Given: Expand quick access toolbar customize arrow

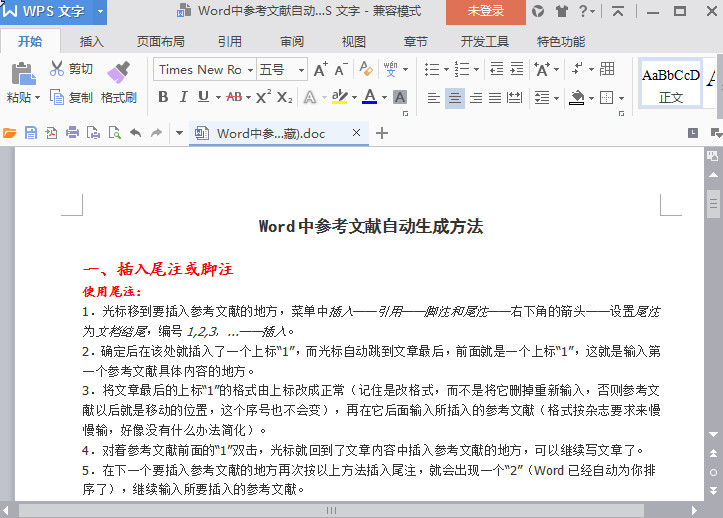Looking at the screenshot, I should click(x=179, y=133).
